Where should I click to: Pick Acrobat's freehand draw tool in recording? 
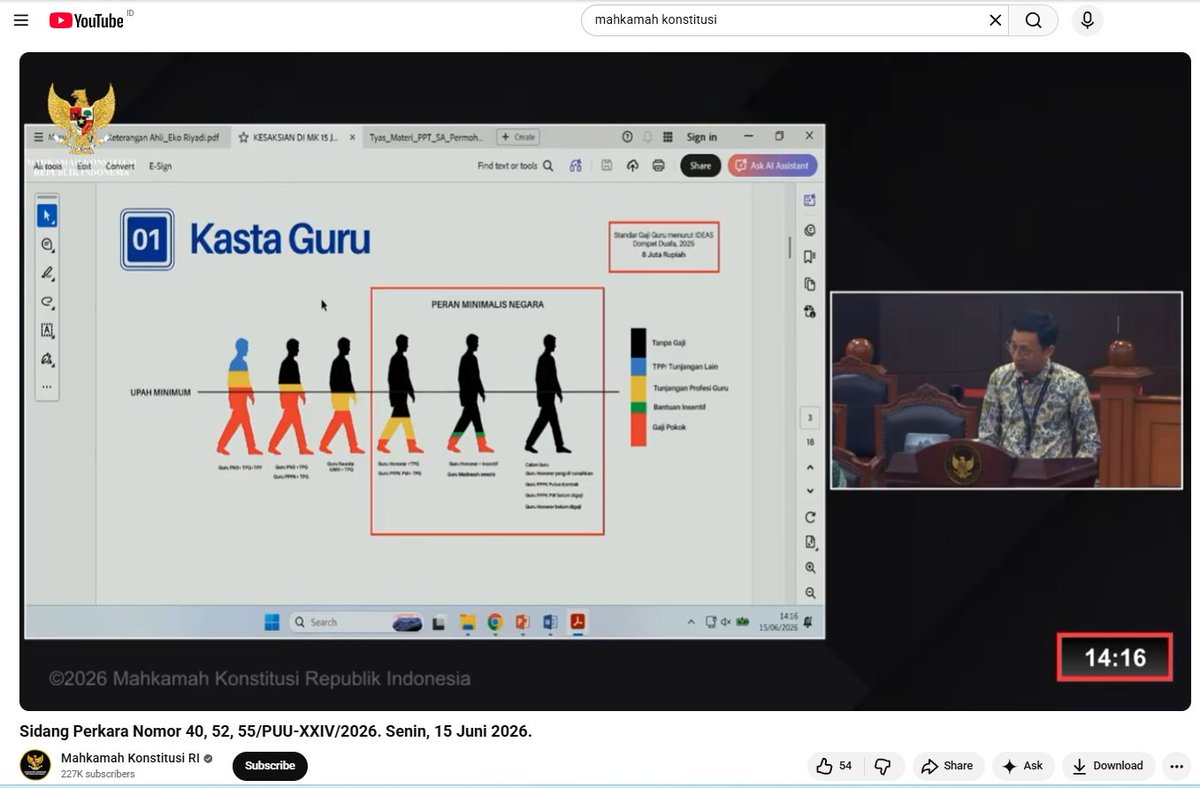(47, 301)
